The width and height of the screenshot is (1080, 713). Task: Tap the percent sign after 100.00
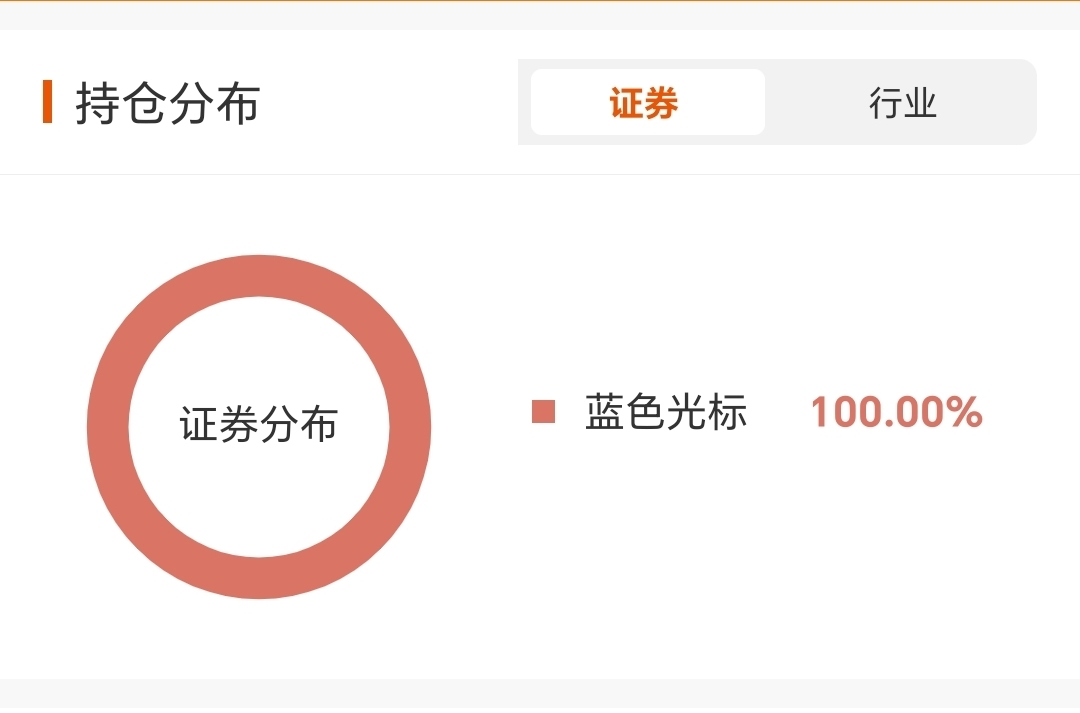pyautogui.click(x=964, y=412)
